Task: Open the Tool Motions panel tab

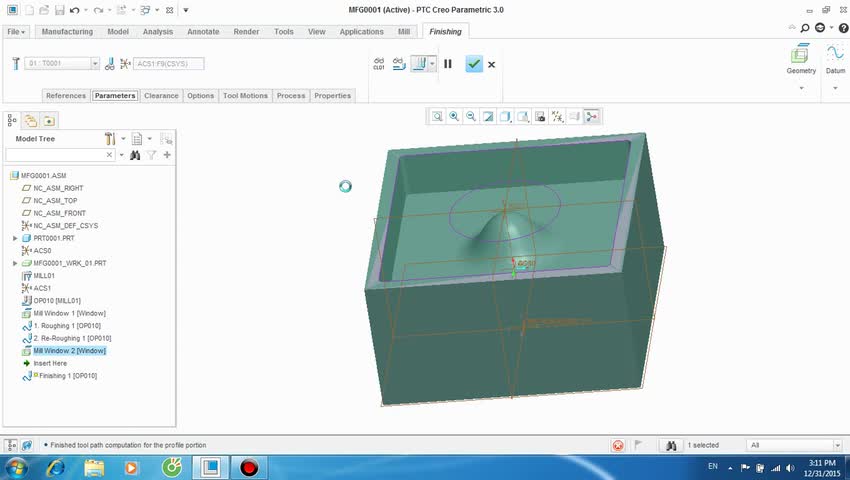Action: click(x=246, y=95)
